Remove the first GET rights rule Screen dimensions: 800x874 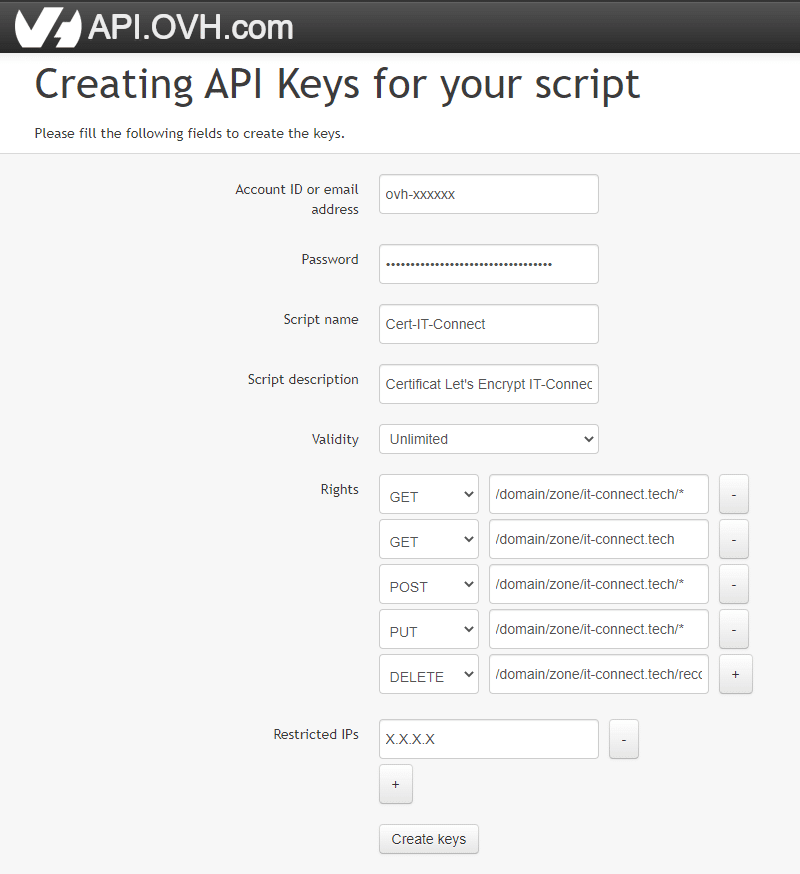pyautogui.click(x=733, y=494)
